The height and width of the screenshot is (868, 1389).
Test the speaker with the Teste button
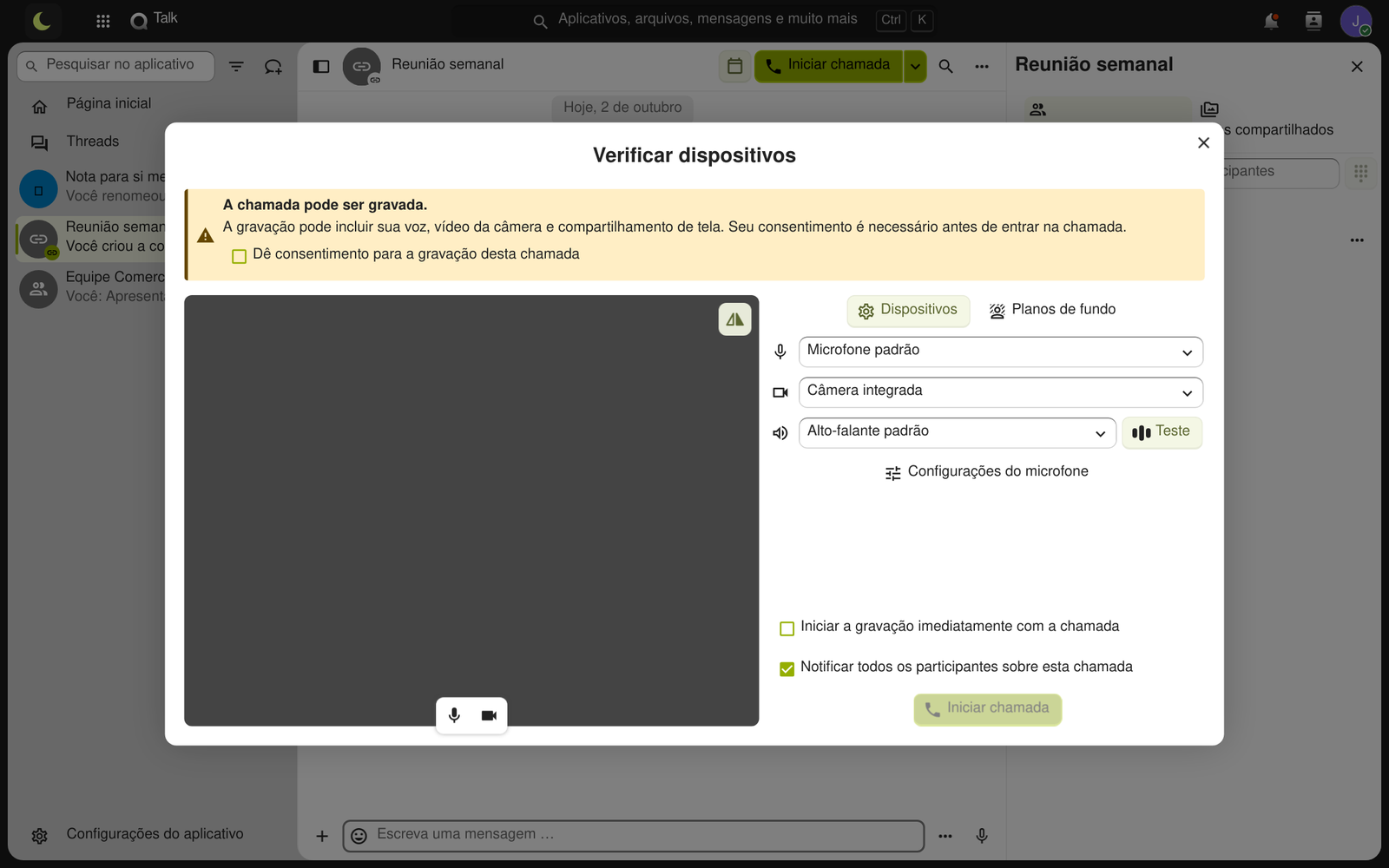tap(1162, 432)
